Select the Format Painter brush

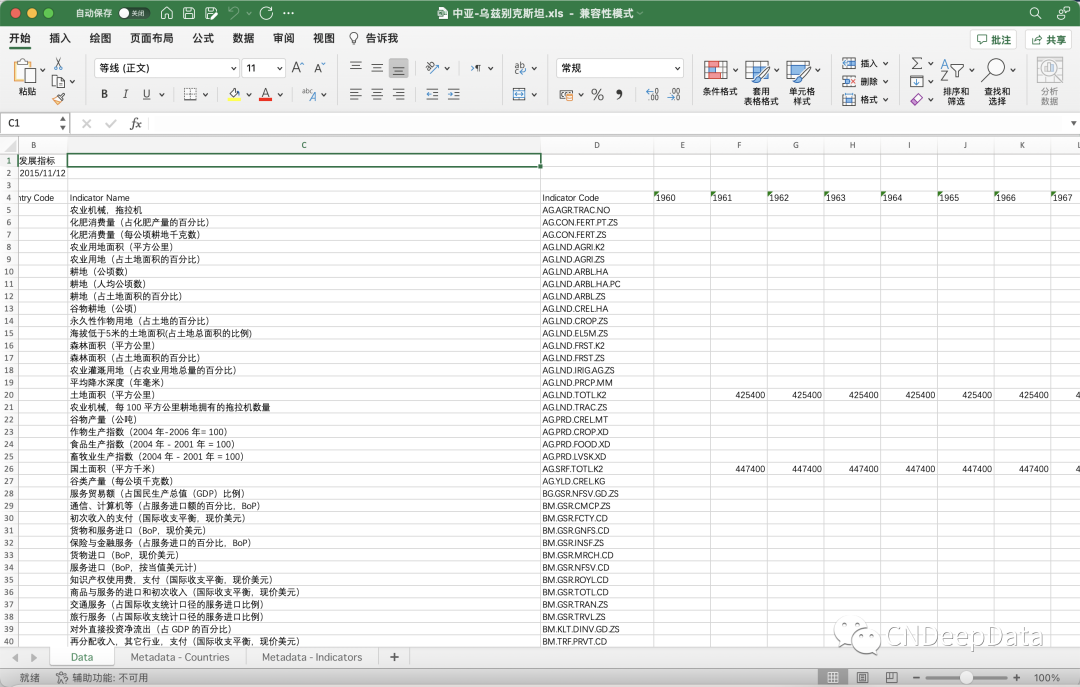[x=59, y=99]
